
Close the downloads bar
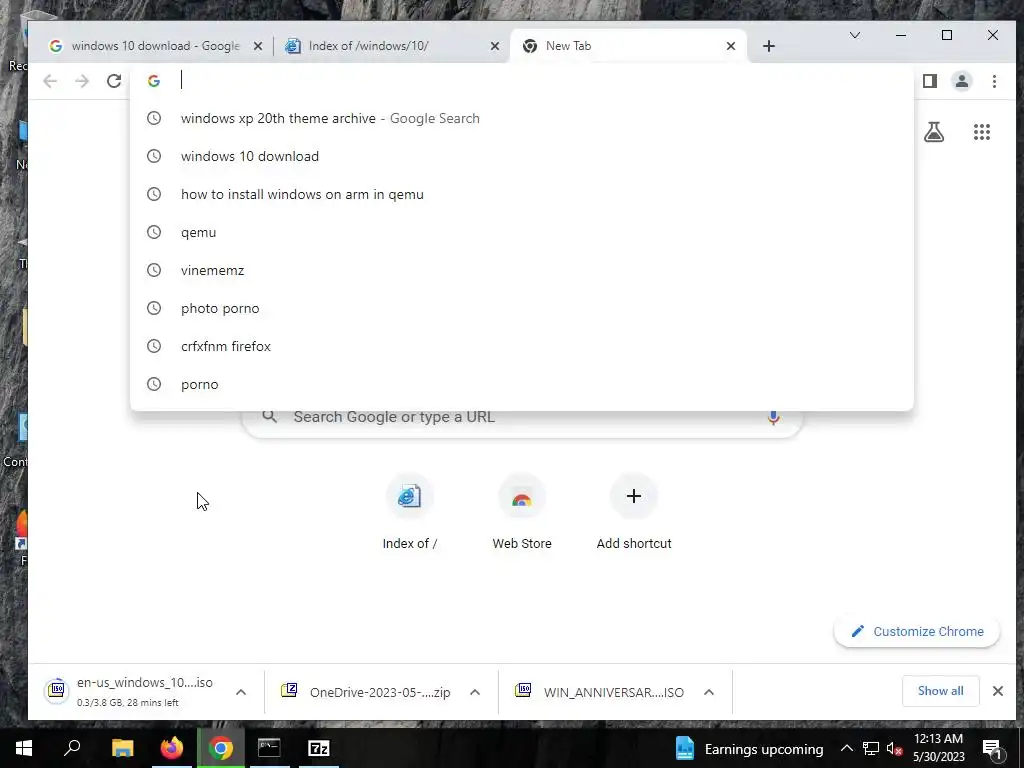[x=997, y=691]
